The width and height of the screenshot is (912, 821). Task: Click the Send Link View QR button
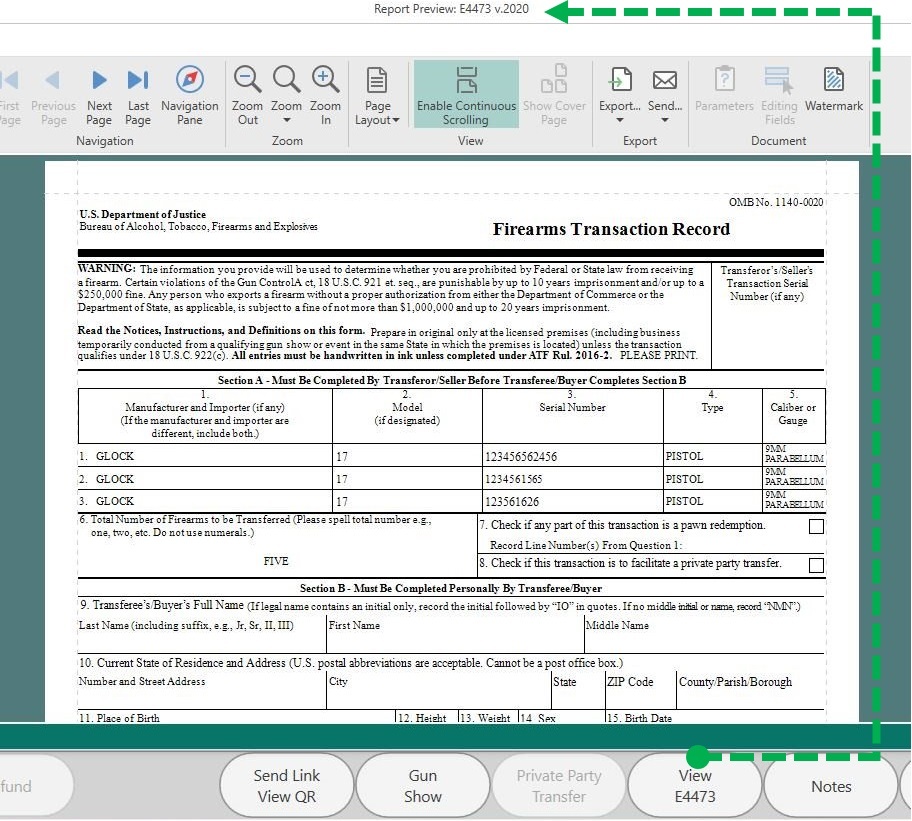pos(287,786)
